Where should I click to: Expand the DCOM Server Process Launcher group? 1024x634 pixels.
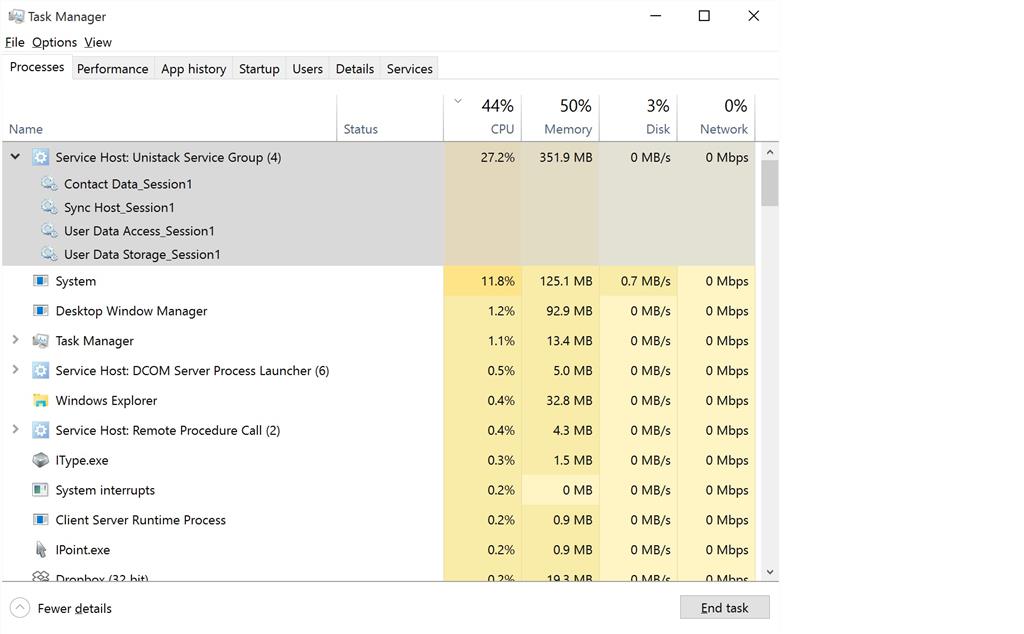tap(16, 370)
